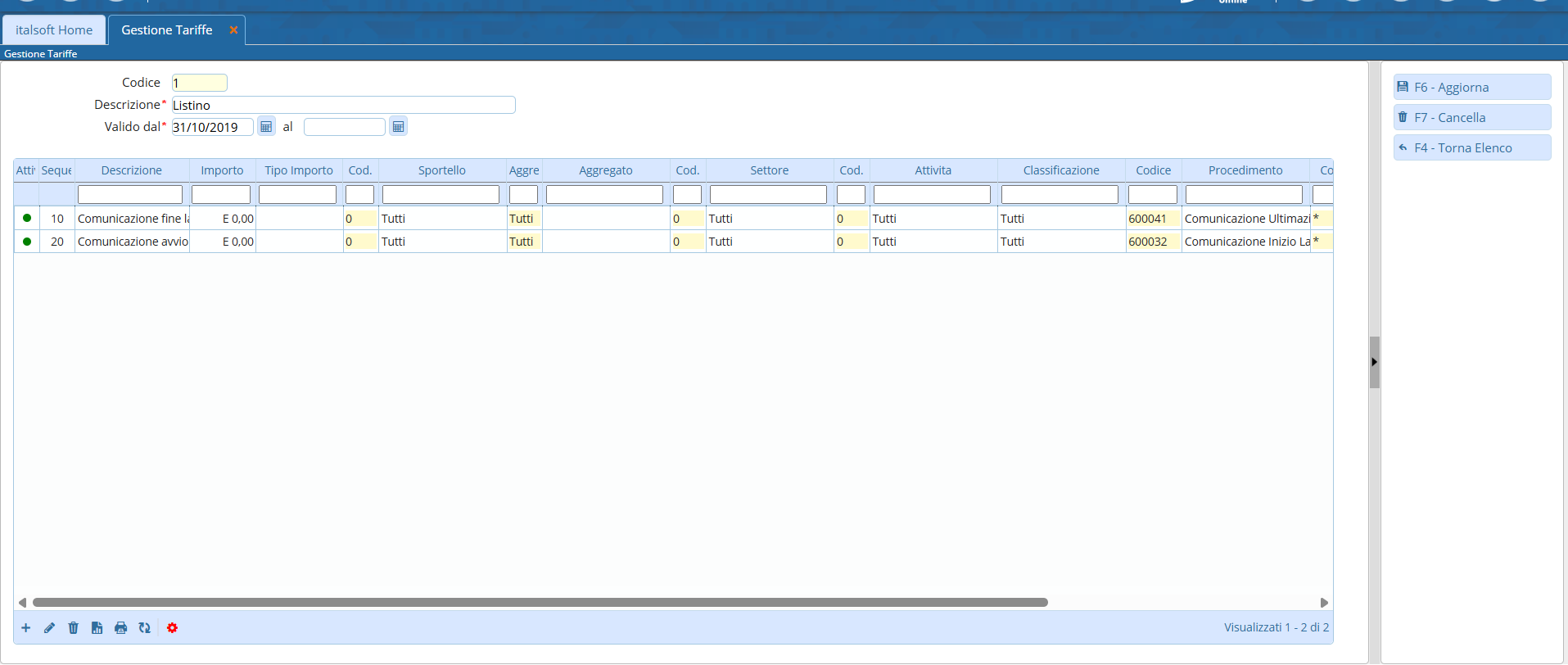Open calendar picker for Valido dal date
1568x665 pixels.
pyautogui.click(x=266, y=127)
